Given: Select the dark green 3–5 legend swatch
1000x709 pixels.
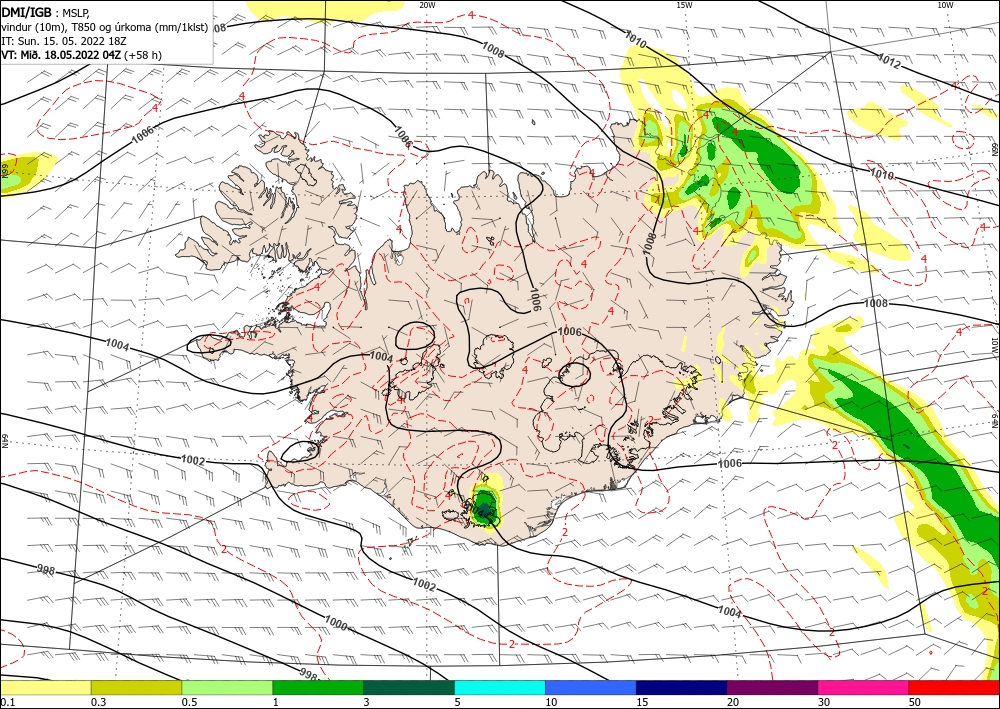Looking at the screenshot, I should 409,688.
